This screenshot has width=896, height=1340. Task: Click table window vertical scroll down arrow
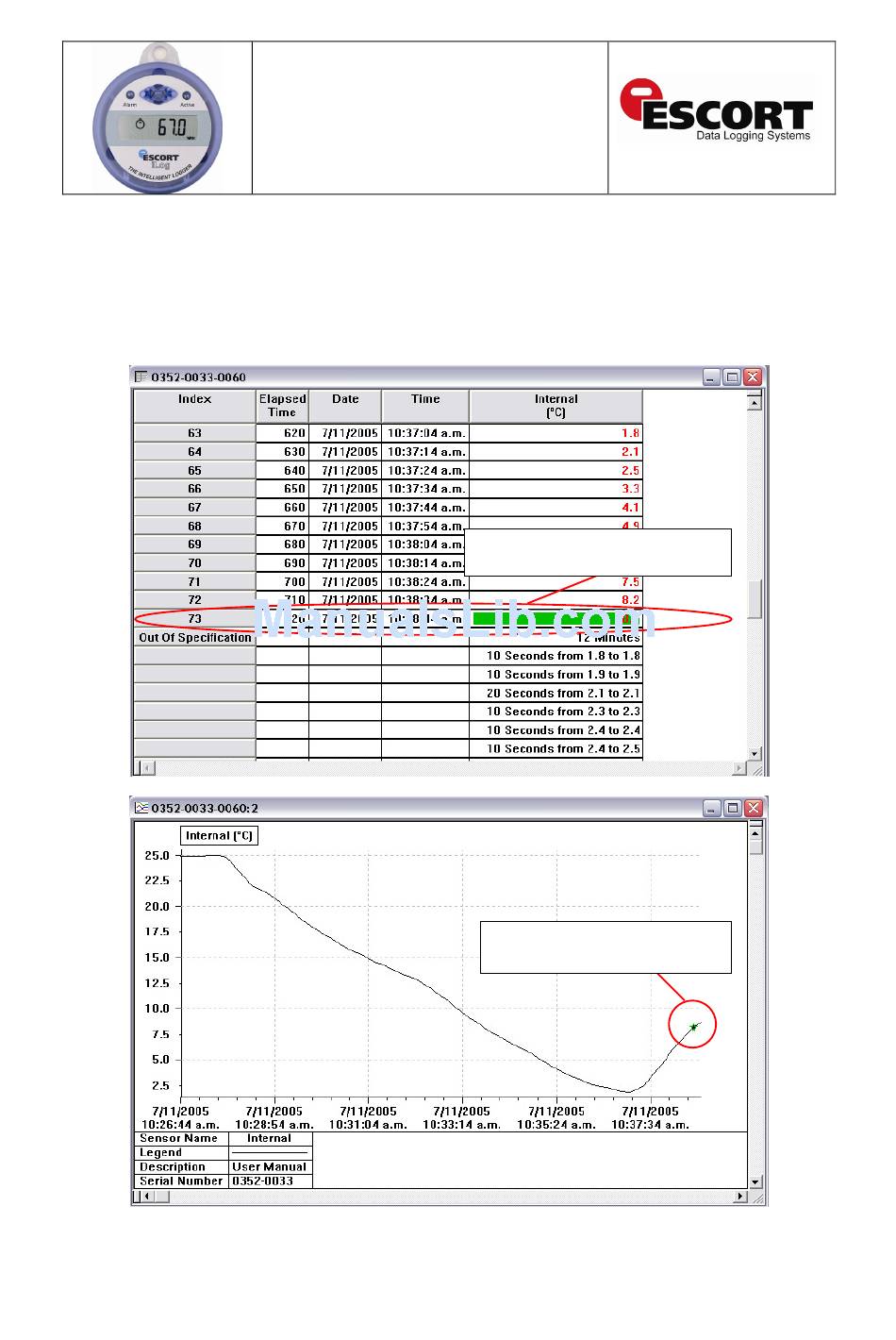coord(755,754)
